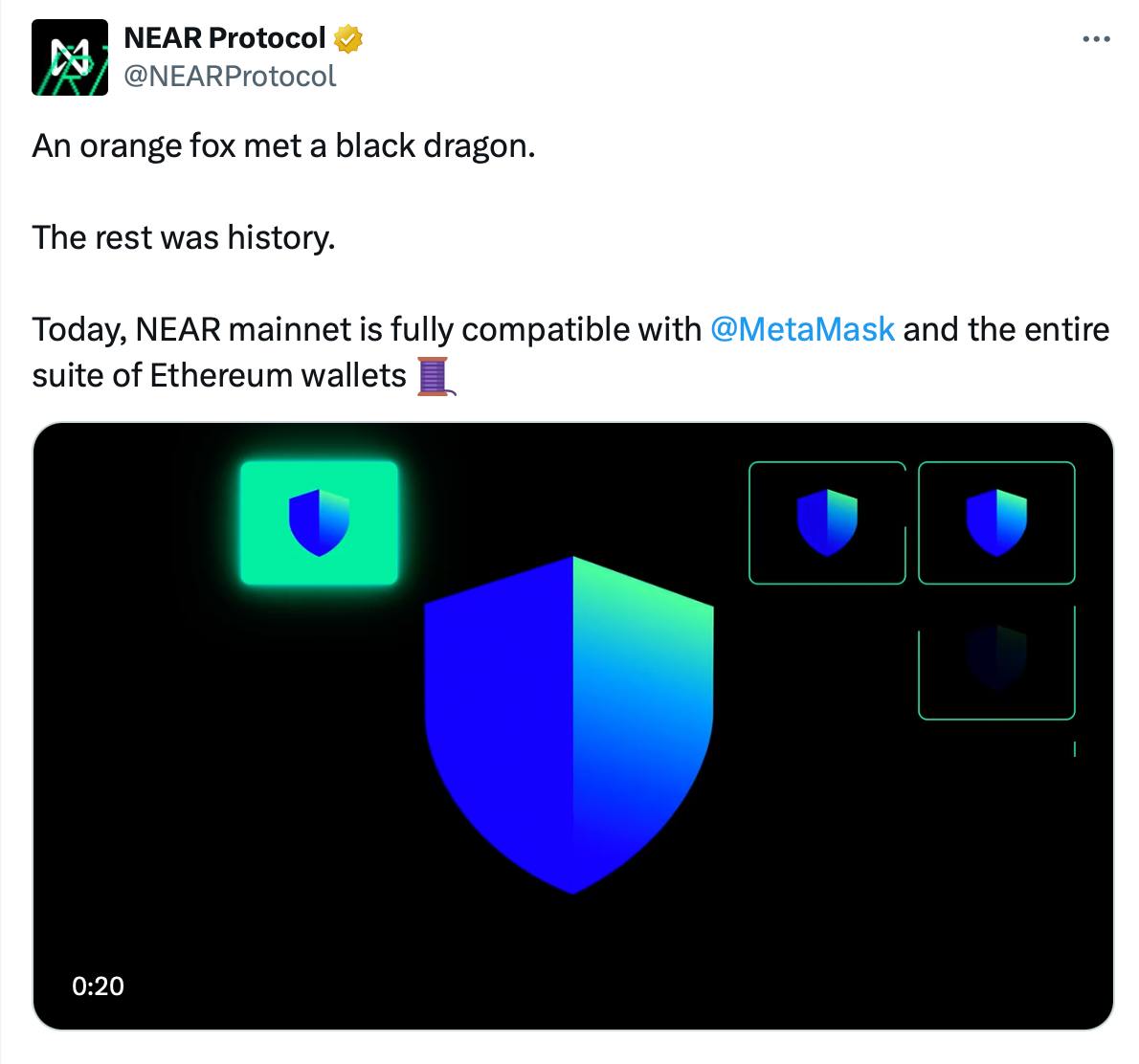Click the 0:20 video duration label

(98, 986)
